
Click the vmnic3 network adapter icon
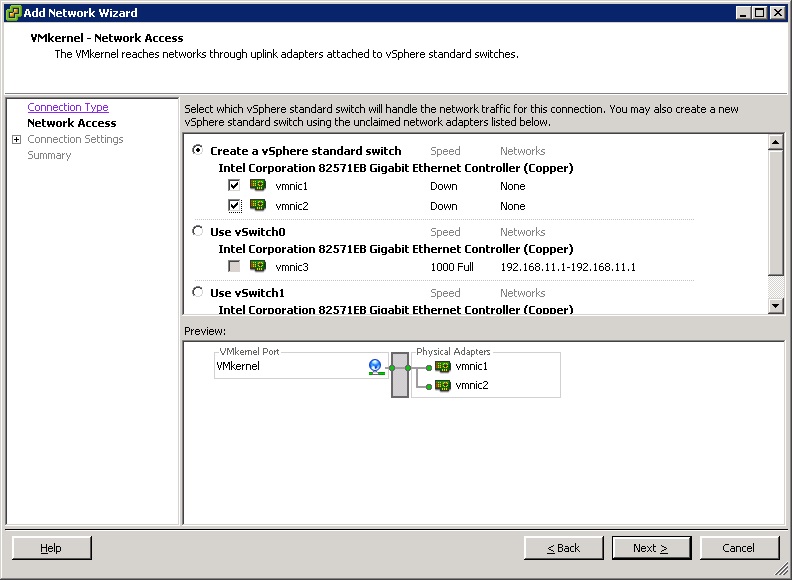click(257, 267)
